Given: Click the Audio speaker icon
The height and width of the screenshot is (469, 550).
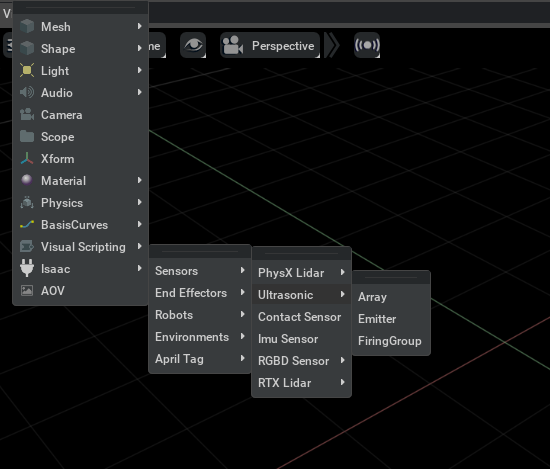Looking at the screenshot, I should pos(27,92).
